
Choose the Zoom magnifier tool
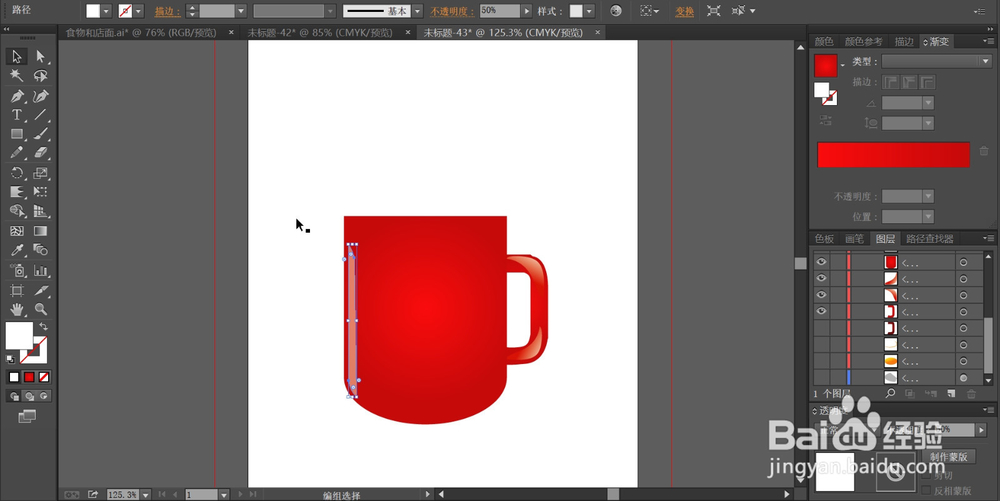coord(40,310)
